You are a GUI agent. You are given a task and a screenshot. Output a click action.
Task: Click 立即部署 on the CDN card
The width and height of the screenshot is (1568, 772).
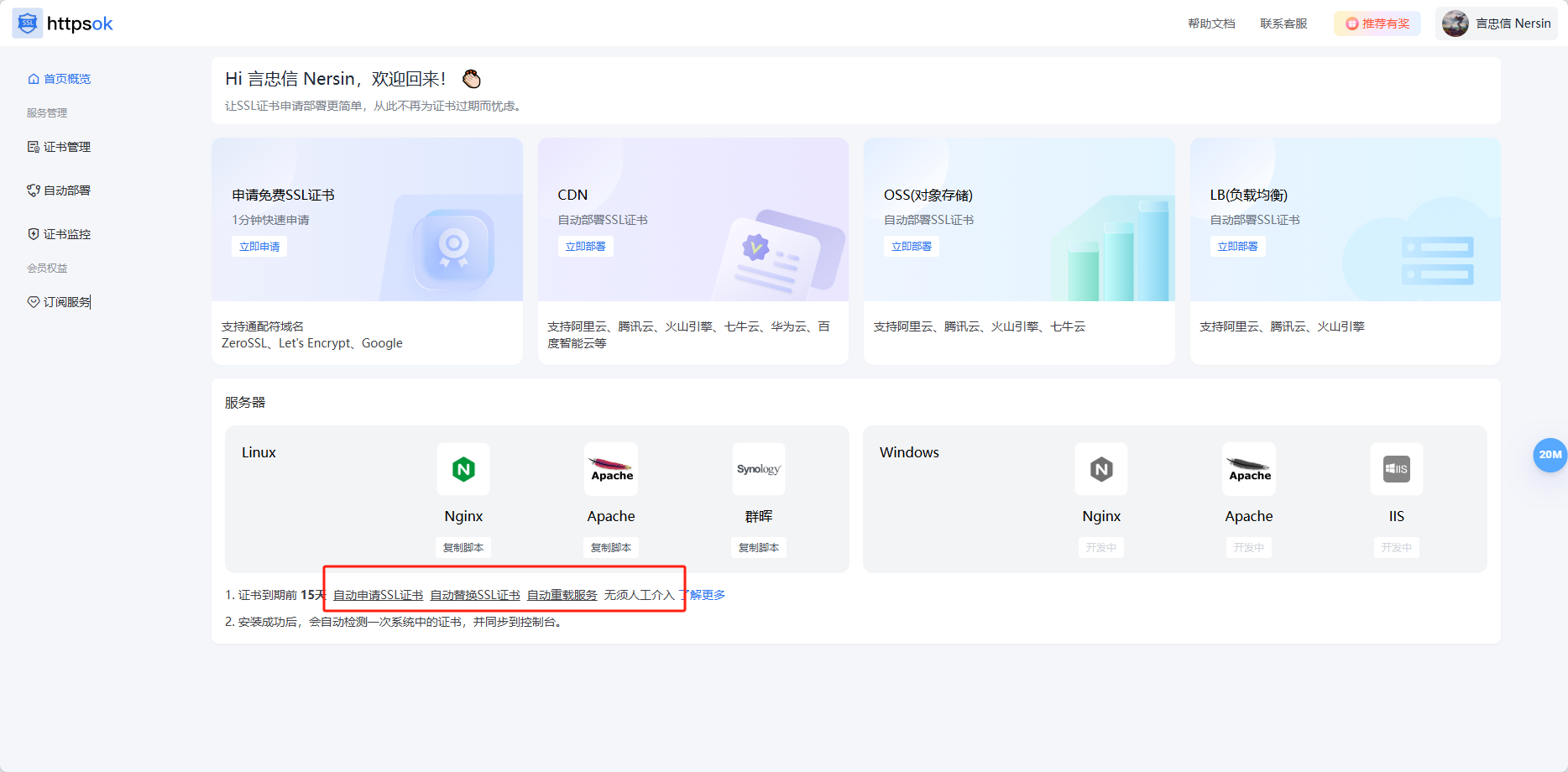click(585, 246)
